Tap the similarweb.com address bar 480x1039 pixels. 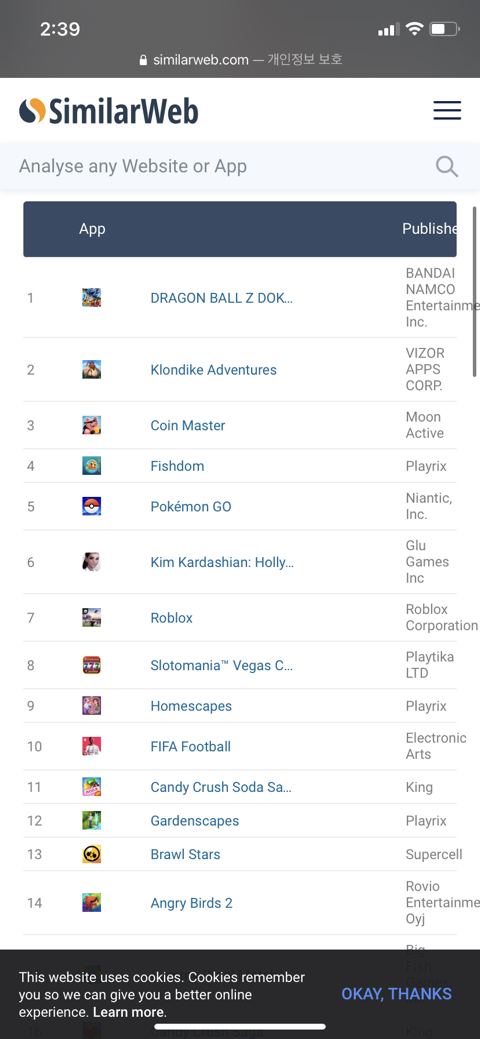240,60
